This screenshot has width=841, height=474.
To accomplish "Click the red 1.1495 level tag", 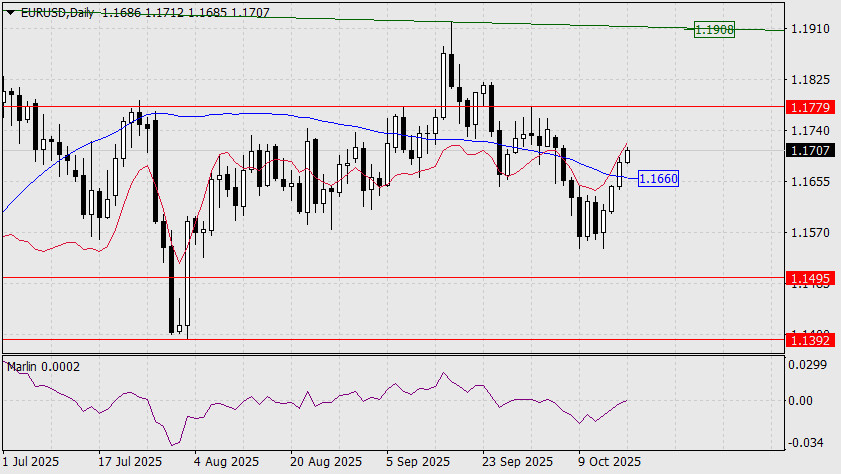I will click(810, 278).
